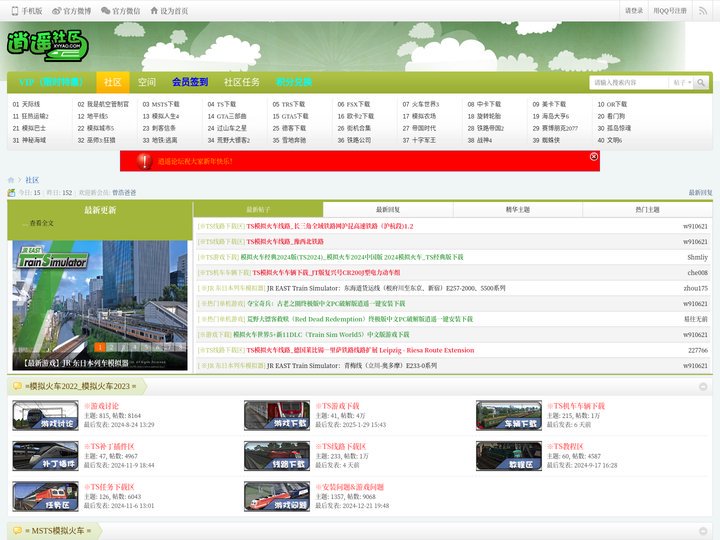Image resolution: width=720 pixels, height=540 pixels.
Task: Open the ※TS教程区 forum title
Action: pyautogui.click(x=565, y=446)
